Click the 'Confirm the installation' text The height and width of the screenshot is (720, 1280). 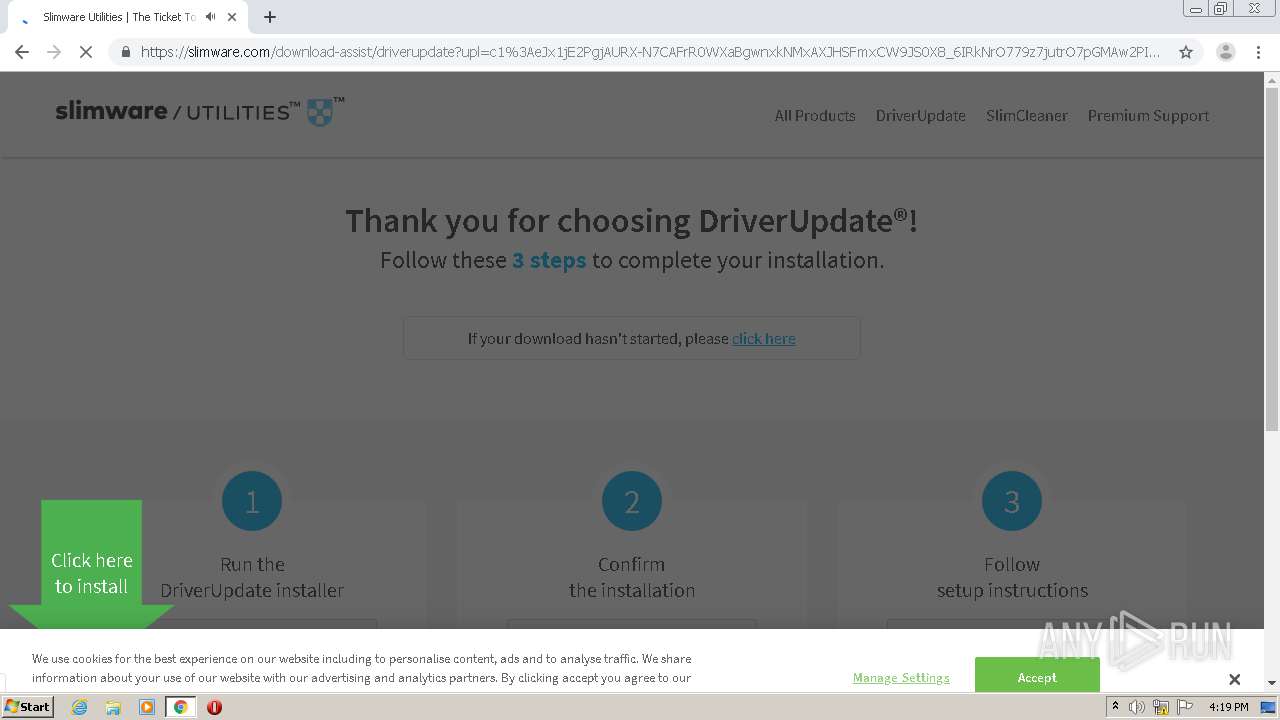[x=632, y=577]
